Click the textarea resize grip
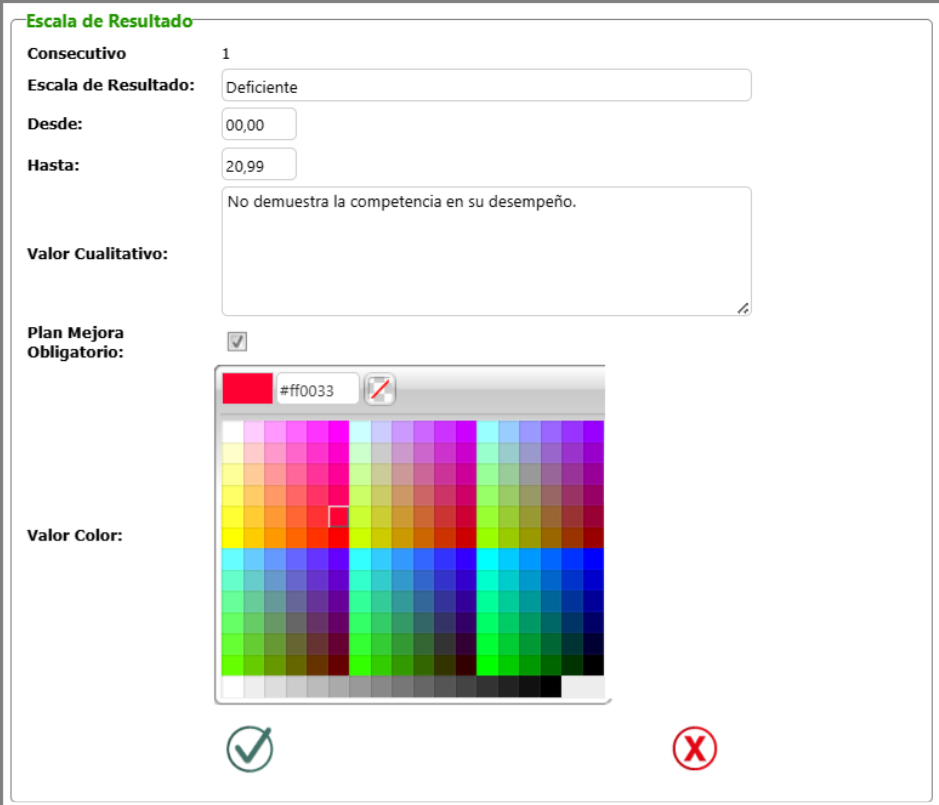Image resolution: width=939 pixels, height=805 pixels. point(743,308)
